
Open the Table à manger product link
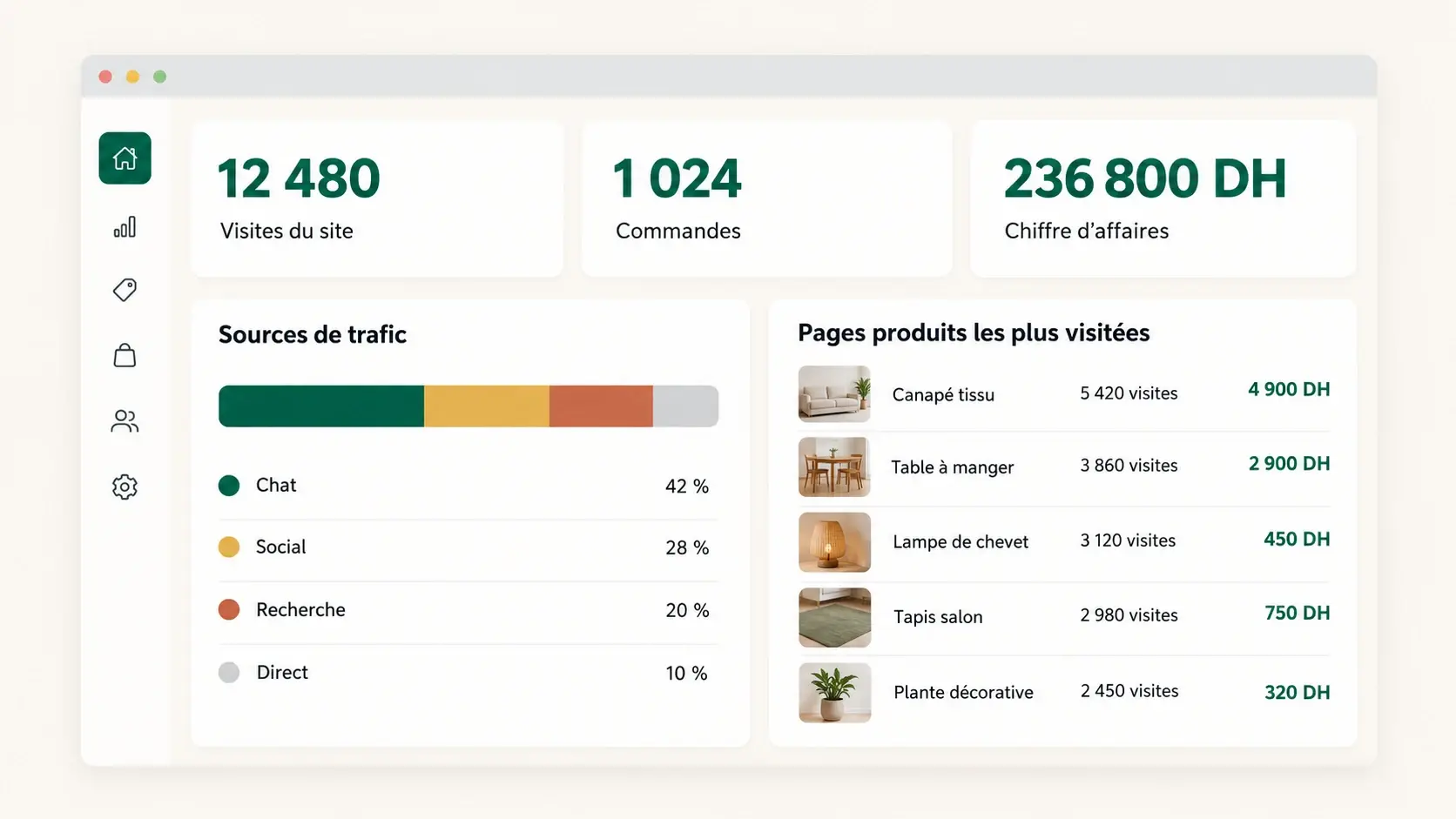[953, 467]
